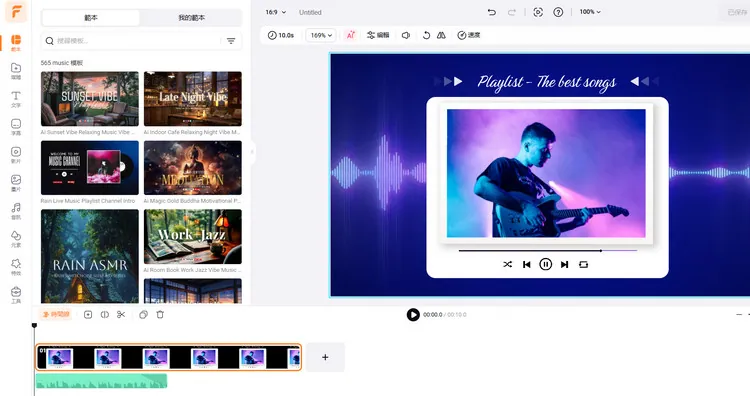Open the effects sidebar icon
The image size is (750, 396).
tap(16, 266)
